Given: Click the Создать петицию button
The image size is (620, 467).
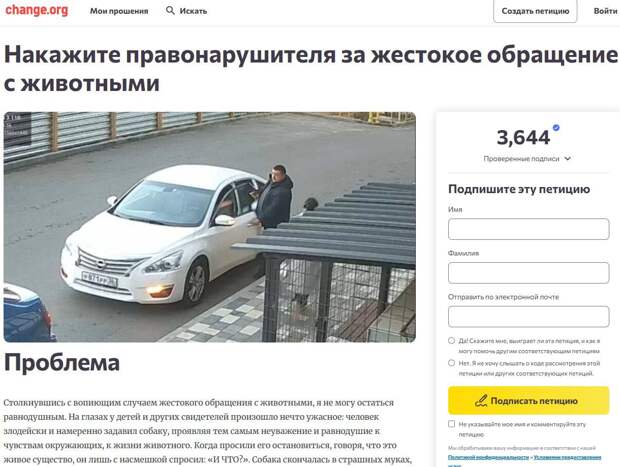Looking at the screenshot, I should (x=535, y=11).
